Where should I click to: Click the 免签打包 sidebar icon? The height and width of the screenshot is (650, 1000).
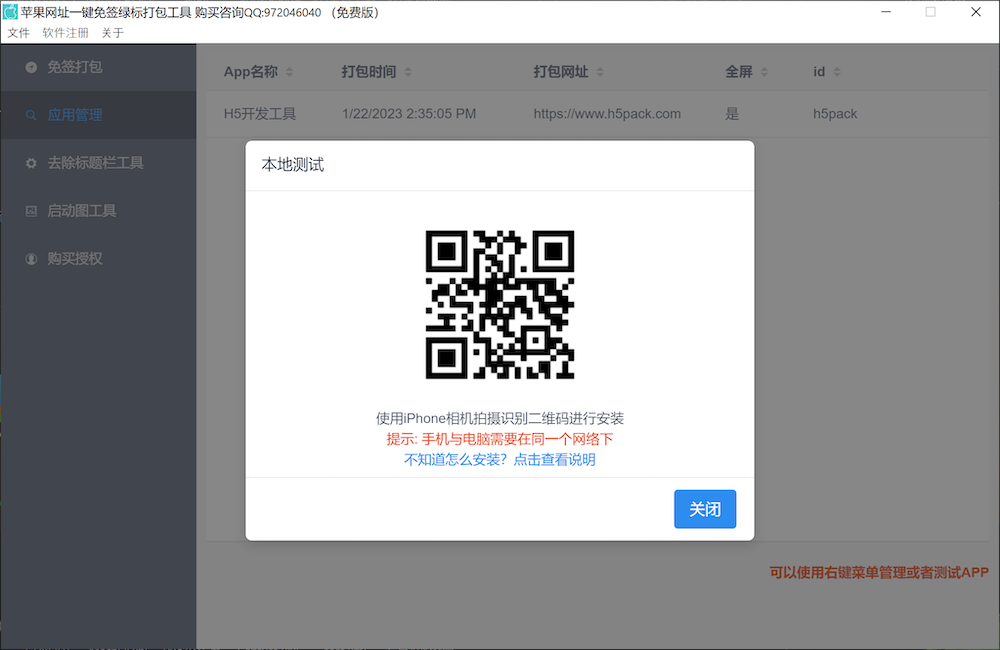point(31,67)
